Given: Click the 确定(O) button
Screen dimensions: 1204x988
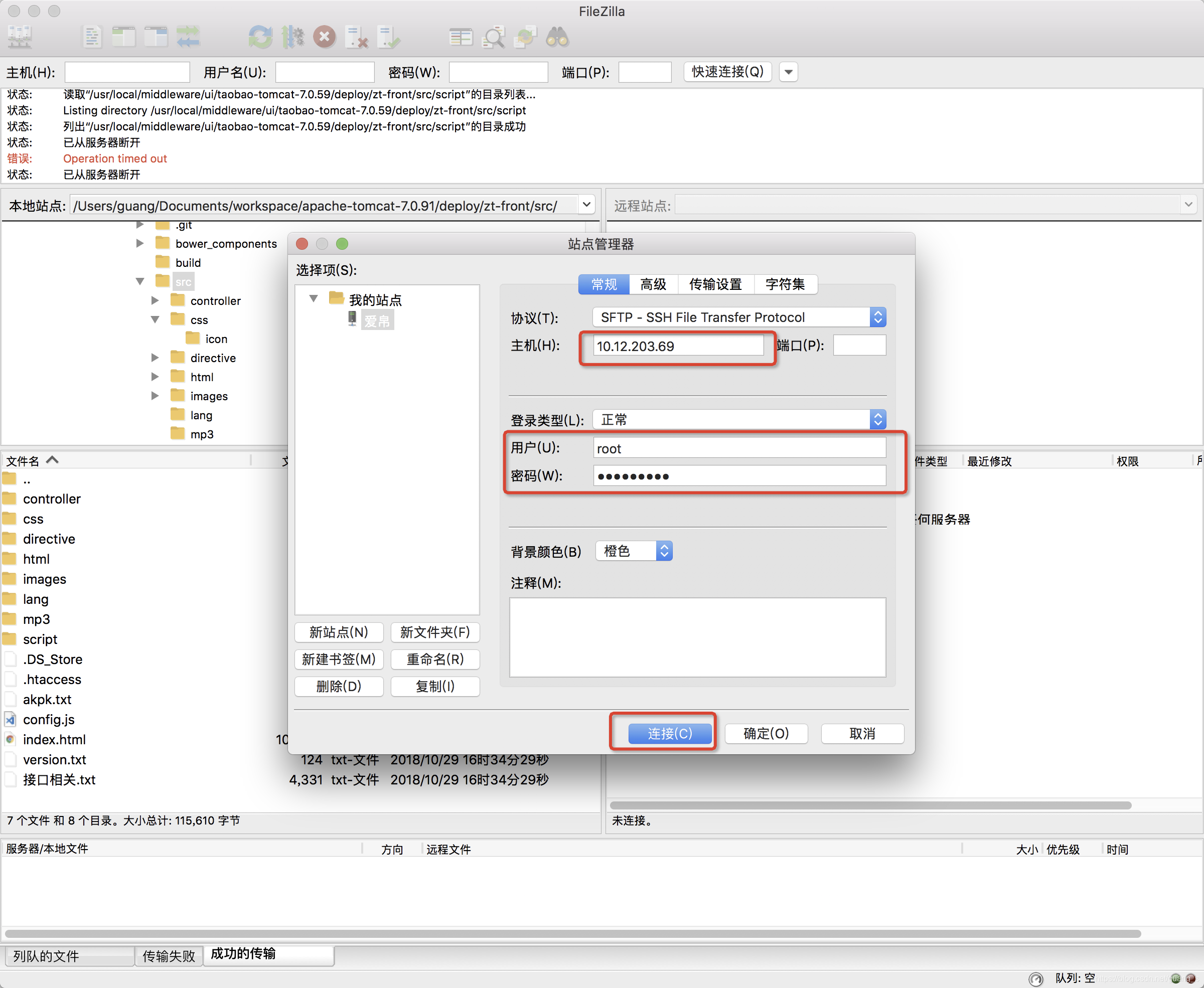Looking at the screenshot, I should coord(766,734).
